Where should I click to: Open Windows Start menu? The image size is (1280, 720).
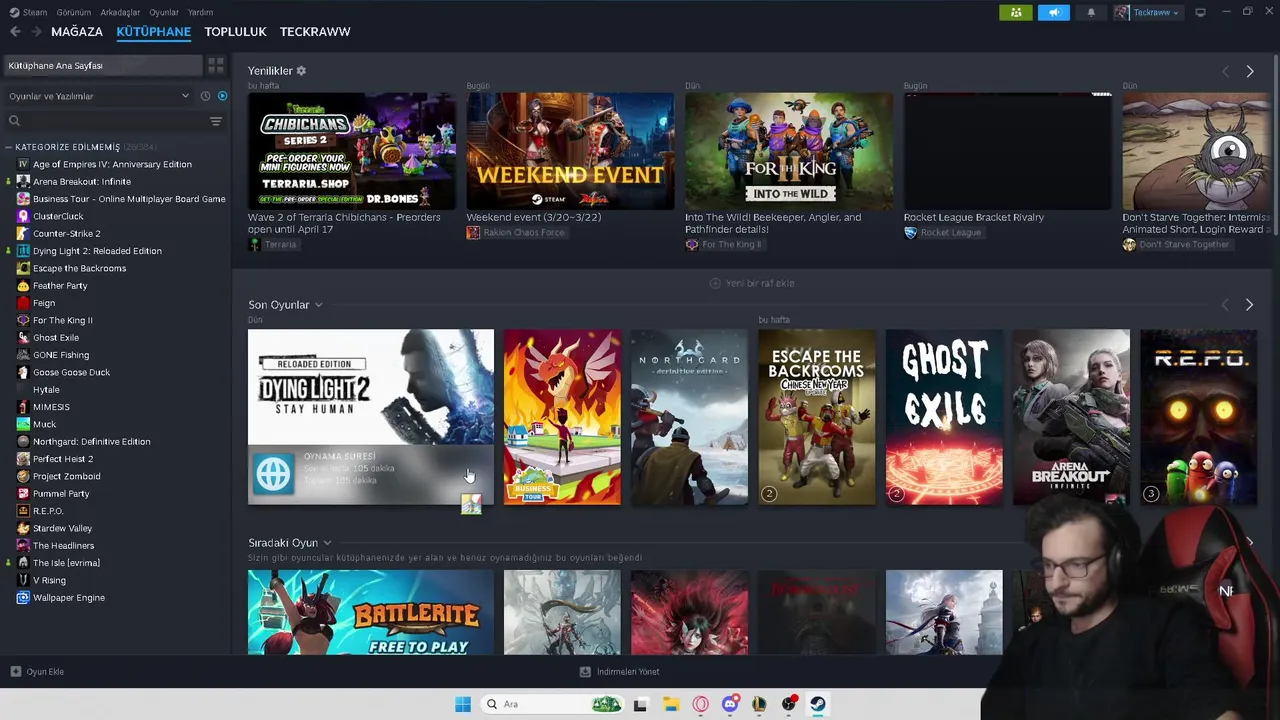click(463, 704)
